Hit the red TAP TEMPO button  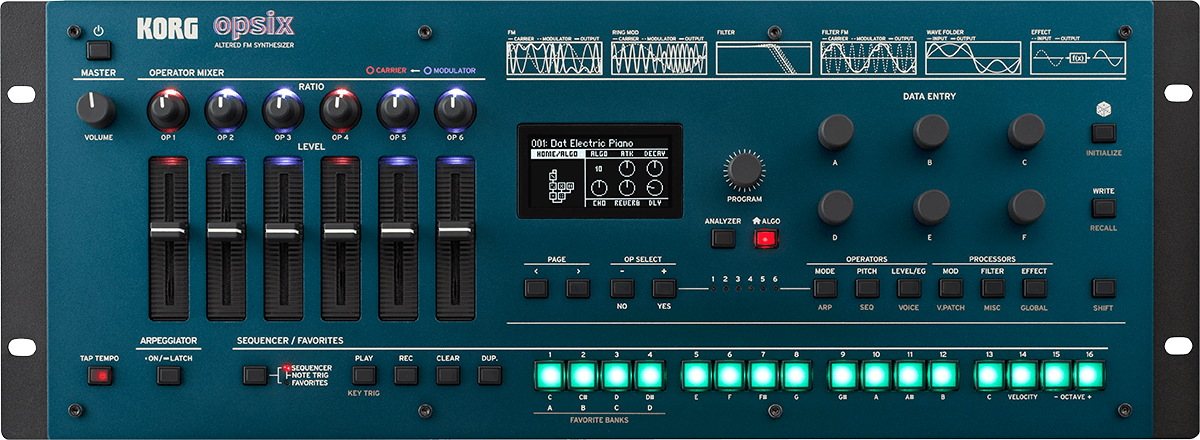coord(100,376)
